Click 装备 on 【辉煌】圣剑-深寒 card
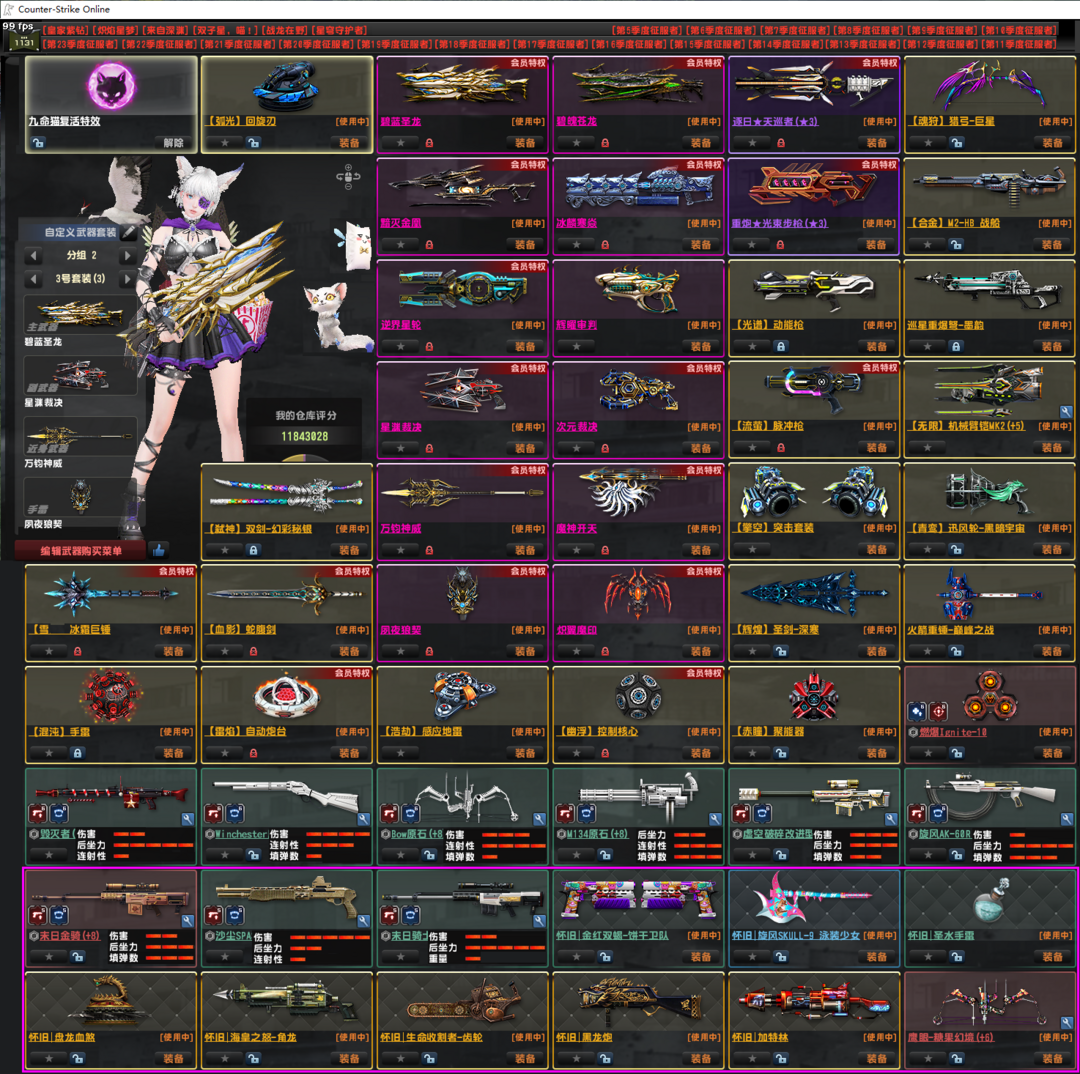Screen dimensions: 1080x1074 click(x=877, y=651)
